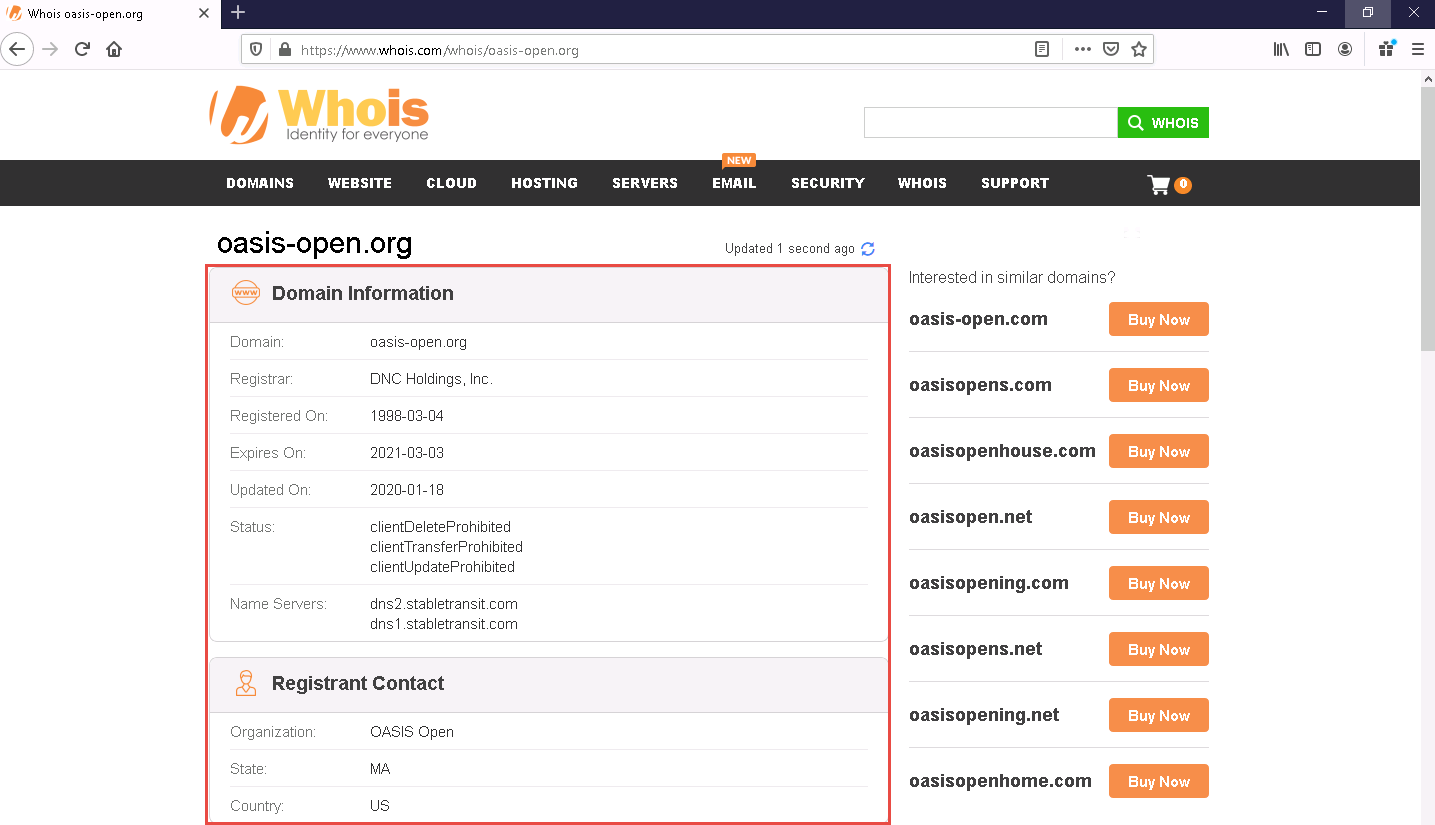The width and height of the screenshot is (1435, 825).
Task: Click the refresh icon beside Updated timestamp
Action: pos(867,249)
